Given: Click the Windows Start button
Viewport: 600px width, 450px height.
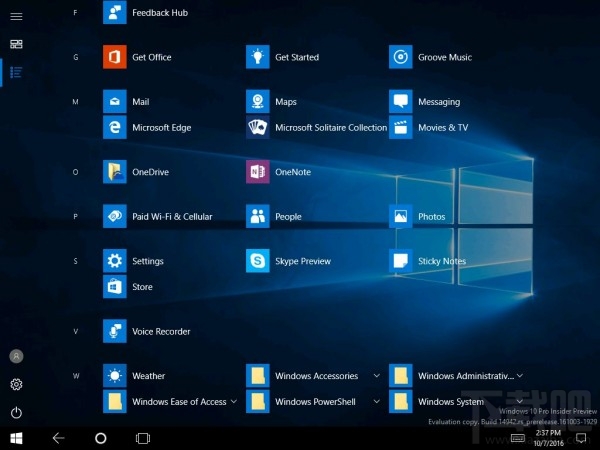Looking at the screenshot, I should [x=16, y=438].
